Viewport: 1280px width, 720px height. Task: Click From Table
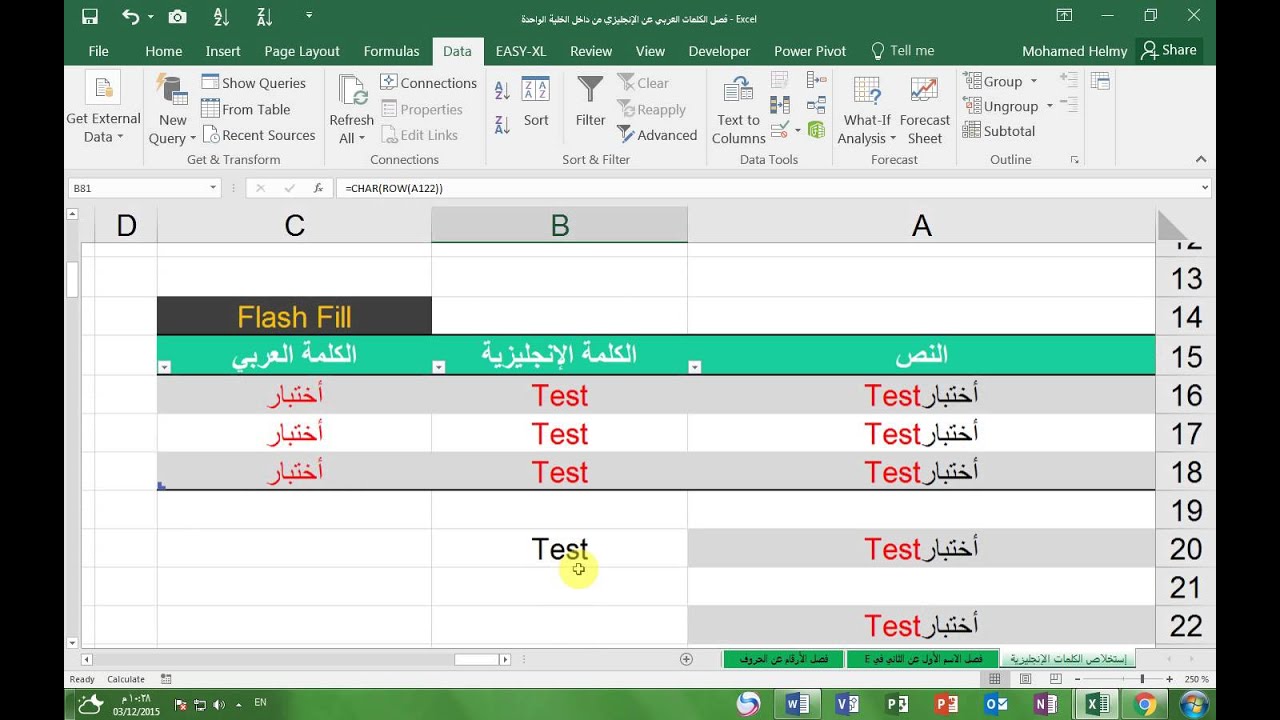click(246, 109)
